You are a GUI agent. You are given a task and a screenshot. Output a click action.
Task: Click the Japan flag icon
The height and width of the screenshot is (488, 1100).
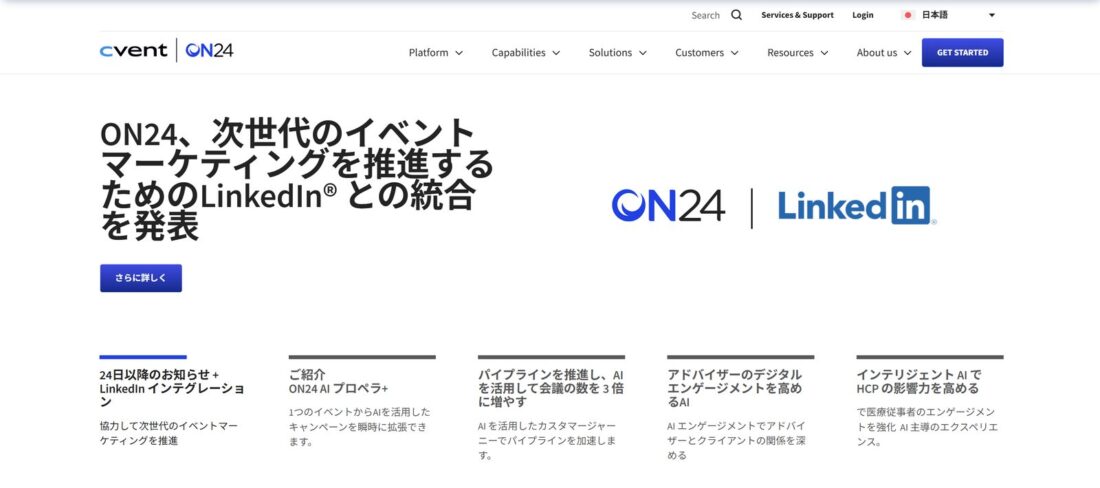[x=908, y=15]
